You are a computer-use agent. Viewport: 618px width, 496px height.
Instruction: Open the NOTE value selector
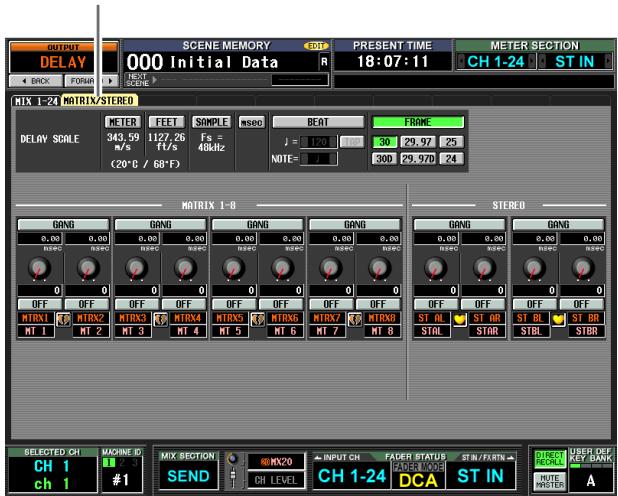point(318,159)
